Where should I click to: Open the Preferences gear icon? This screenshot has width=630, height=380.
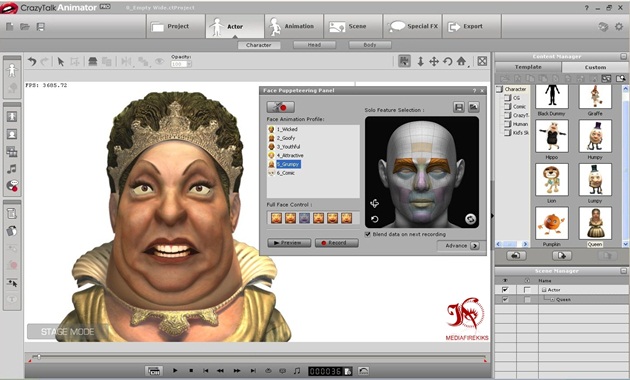click(618, 27)
